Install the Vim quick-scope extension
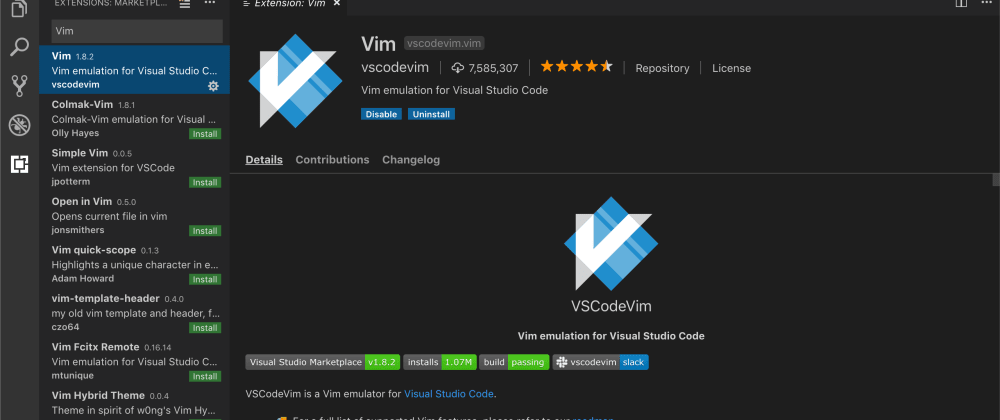This screenshot has width=1000, height=420. point(205,279)
